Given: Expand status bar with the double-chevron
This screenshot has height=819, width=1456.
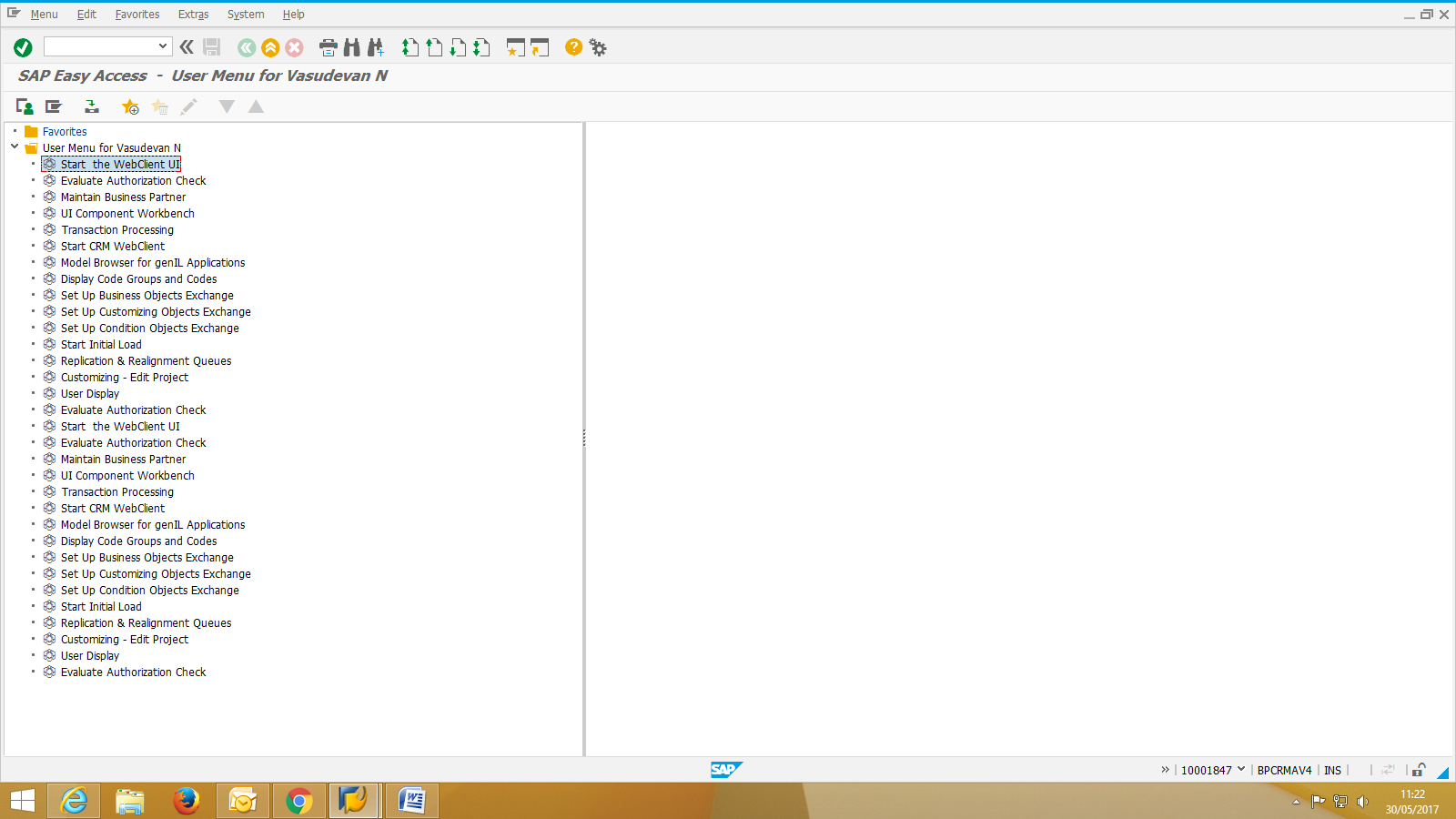Looking at the screenshot, I should 1165,770.
